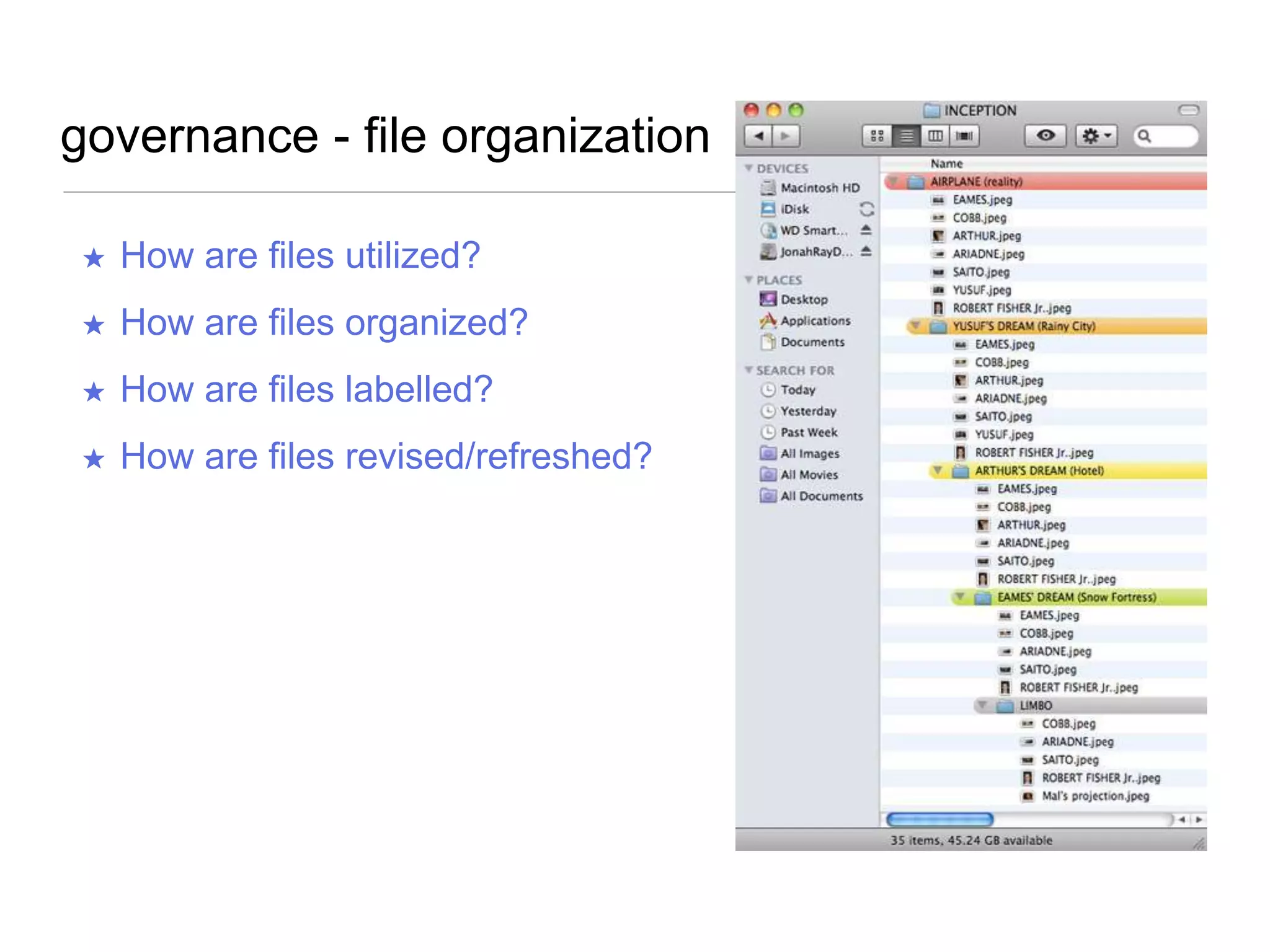Click status bar 35 items text

(971, 840)
